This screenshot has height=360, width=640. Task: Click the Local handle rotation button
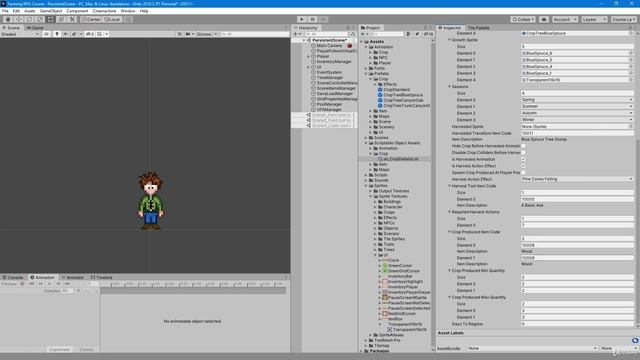112,19
